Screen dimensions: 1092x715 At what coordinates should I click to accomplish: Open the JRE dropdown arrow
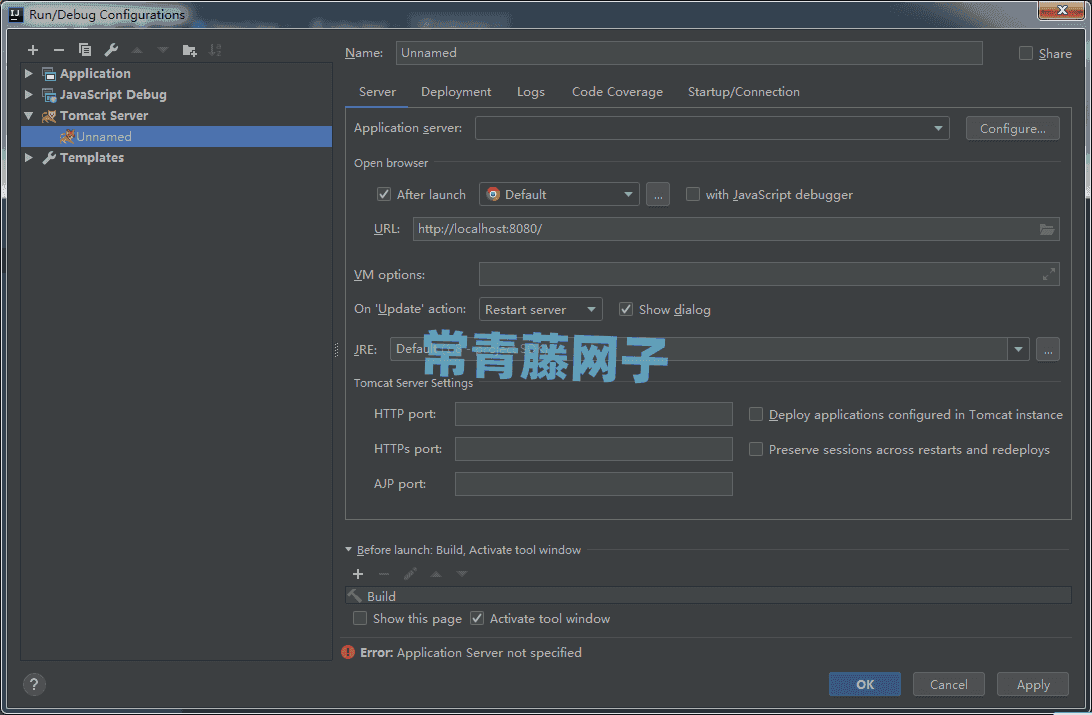click(1018, 349)
